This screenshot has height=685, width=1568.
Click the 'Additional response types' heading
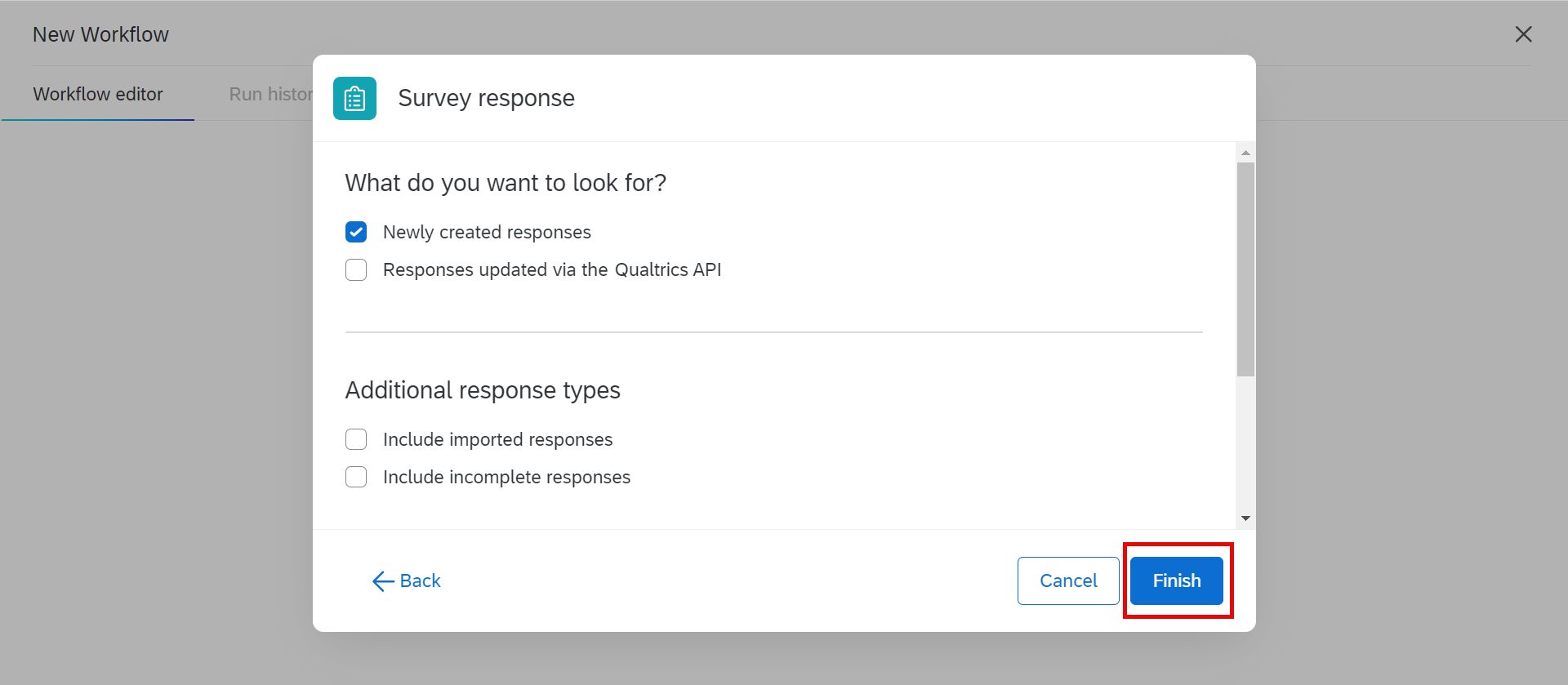pyautogui.click(x=483, y=391)
